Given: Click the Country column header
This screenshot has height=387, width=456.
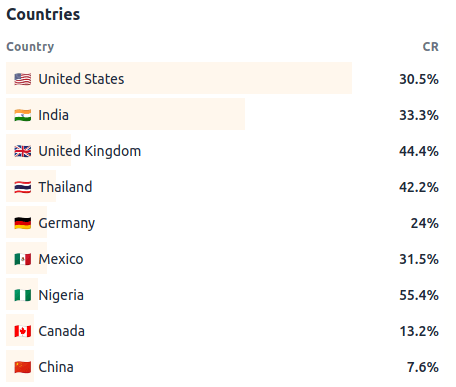Looking at the screenshot, I should coord(30,47).
